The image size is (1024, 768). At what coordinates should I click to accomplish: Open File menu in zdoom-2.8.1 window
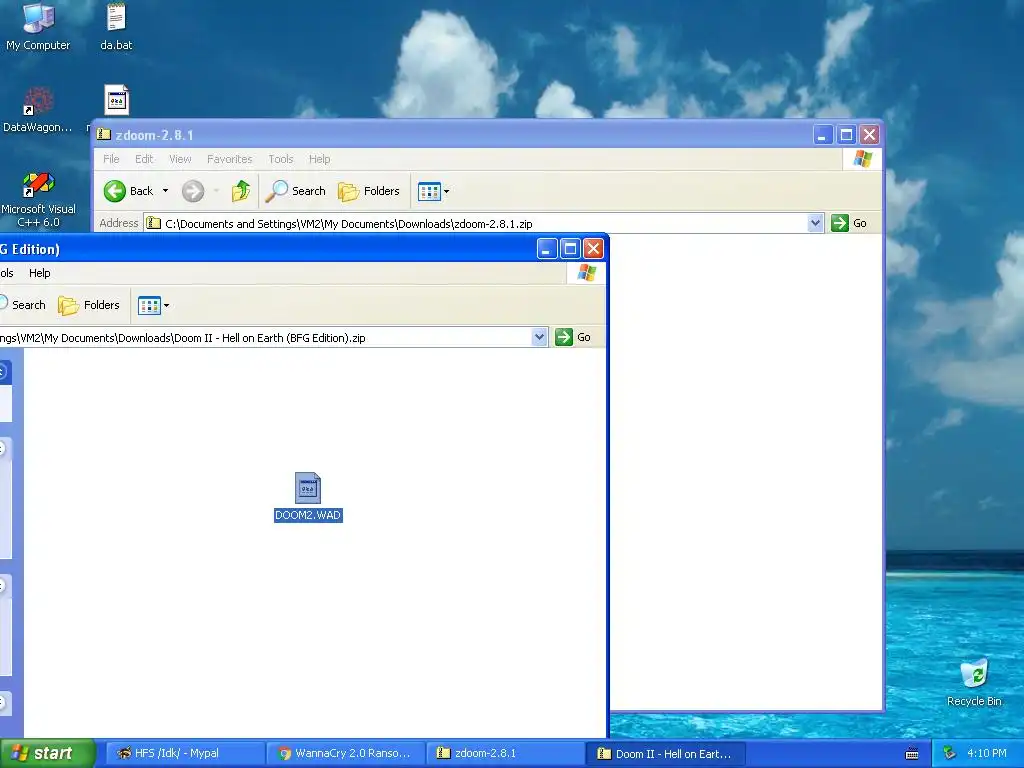point(111,159)
